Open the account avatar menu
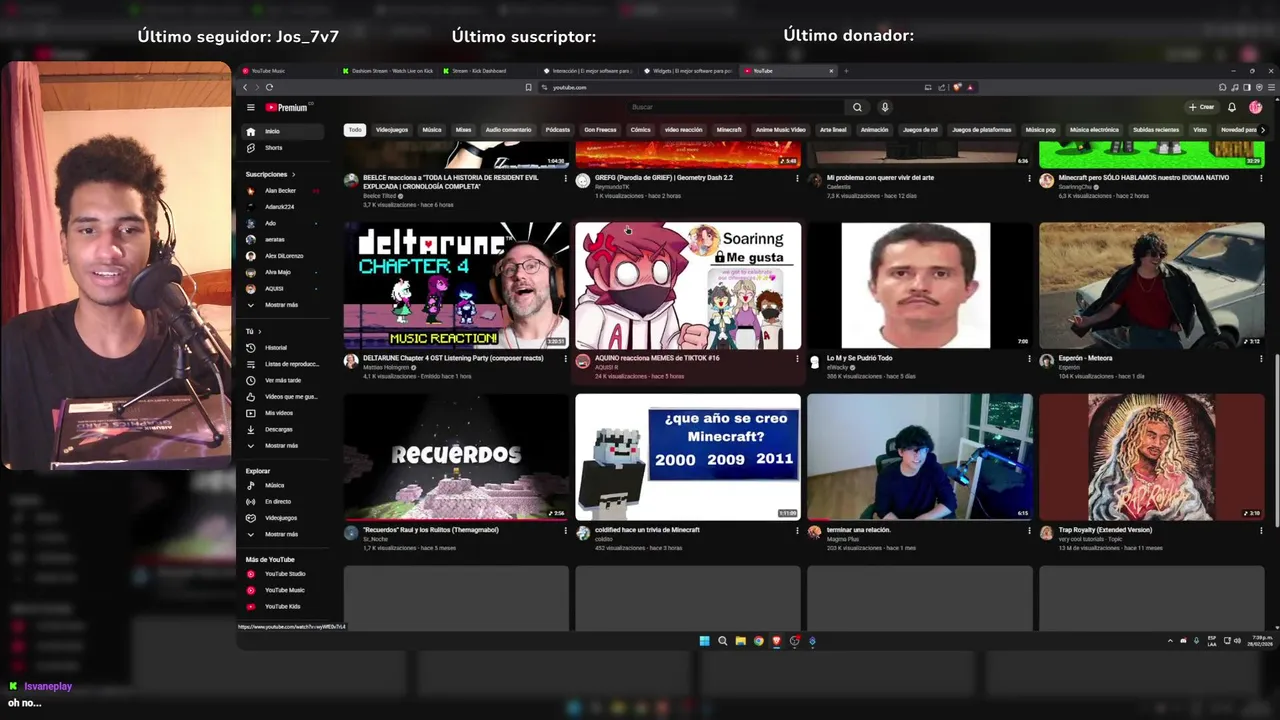This screenshot has height=720, width=1280. point(1255,107)
